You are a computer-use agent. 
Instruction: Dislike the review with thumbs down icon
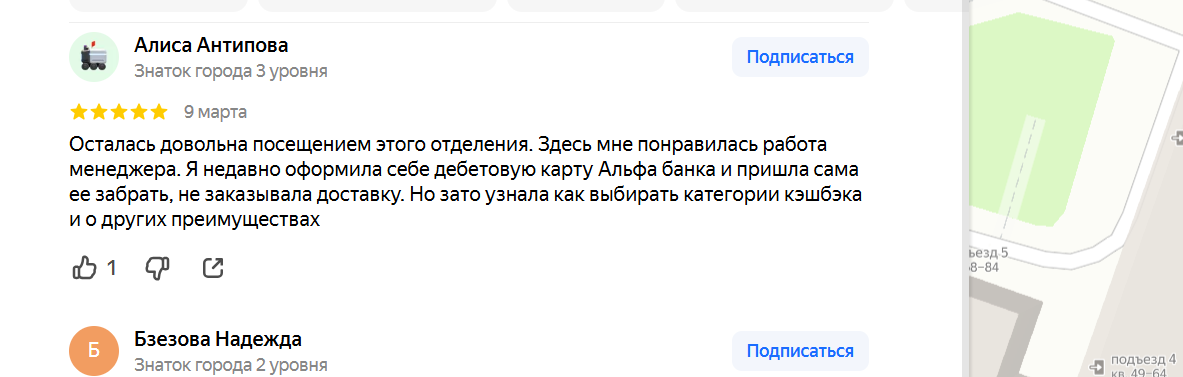point(158,268)
